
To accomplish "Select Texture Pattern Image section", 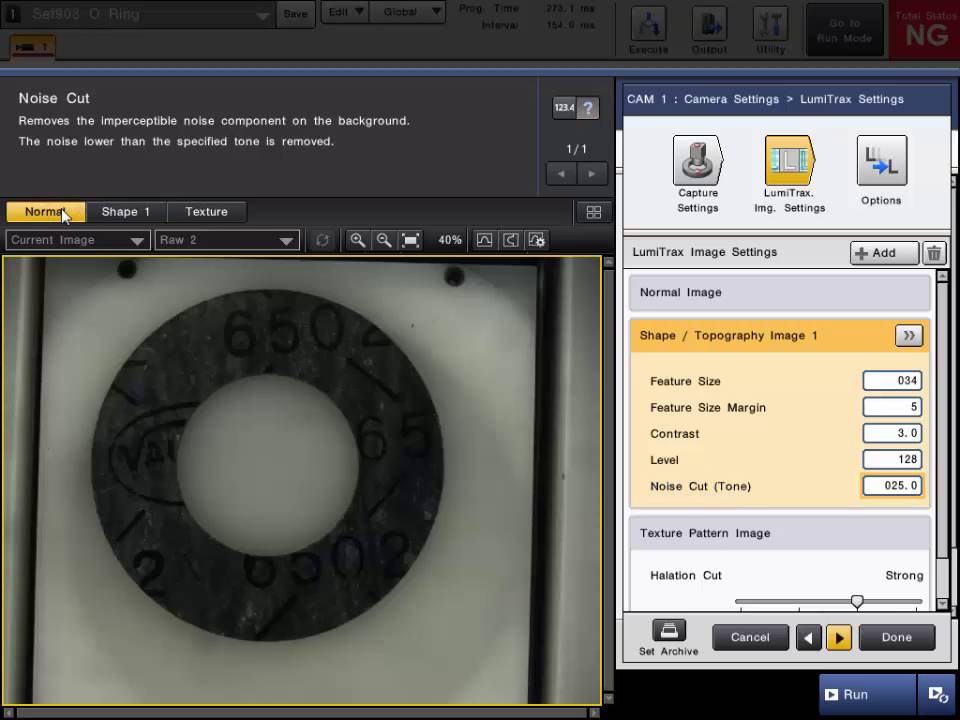I will pos(779,533).
